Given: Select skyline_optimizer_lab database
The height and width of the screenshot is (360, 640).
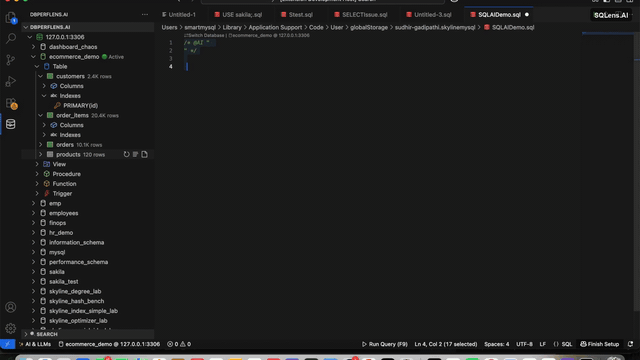Looking at the screenshot, I should point(78,321).
